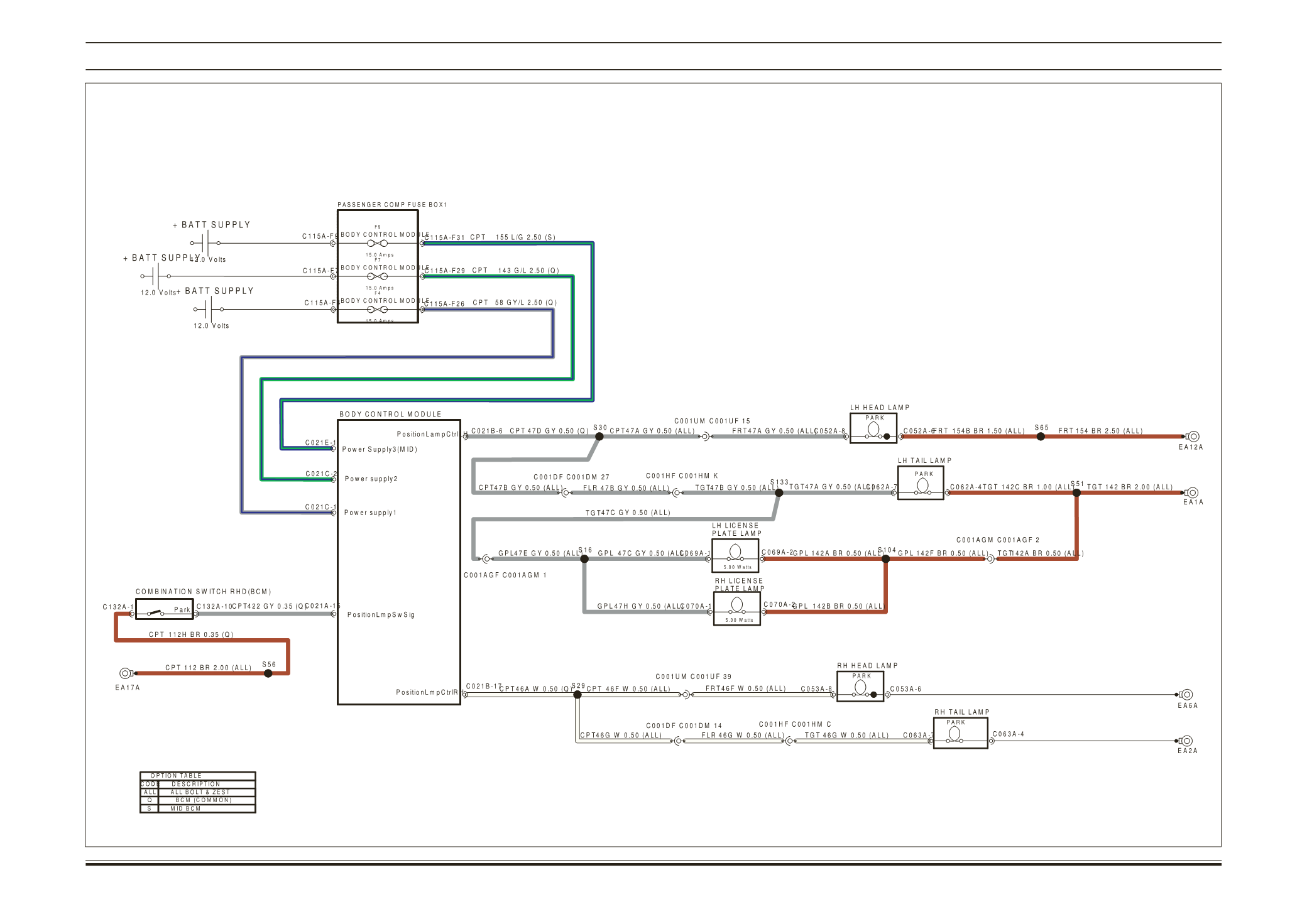Click the Option Table header

click(x=176, y=776)
